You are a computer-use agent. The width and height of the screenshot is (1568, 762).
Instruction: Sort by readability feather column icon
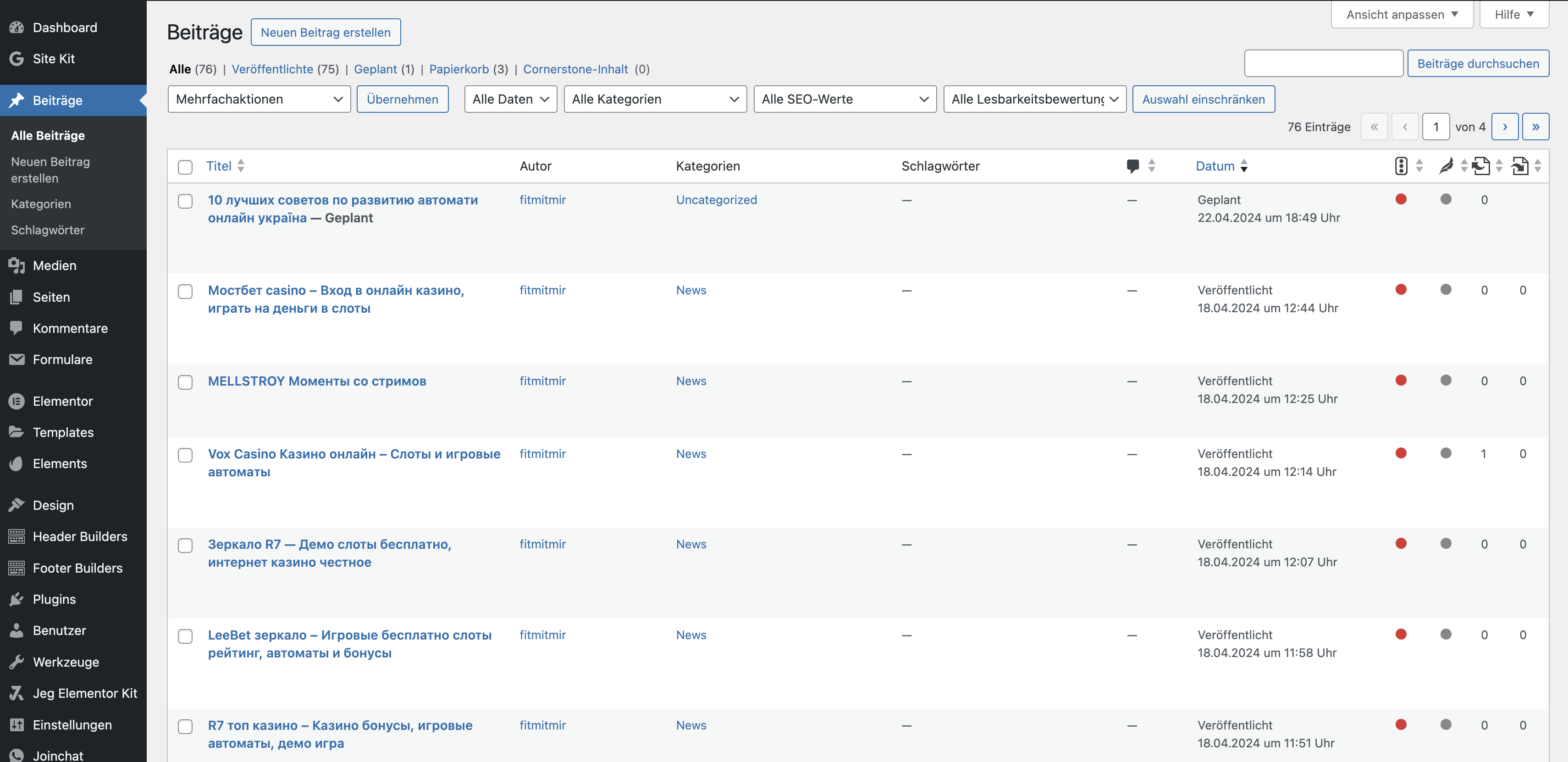[x=1446, y=166]
